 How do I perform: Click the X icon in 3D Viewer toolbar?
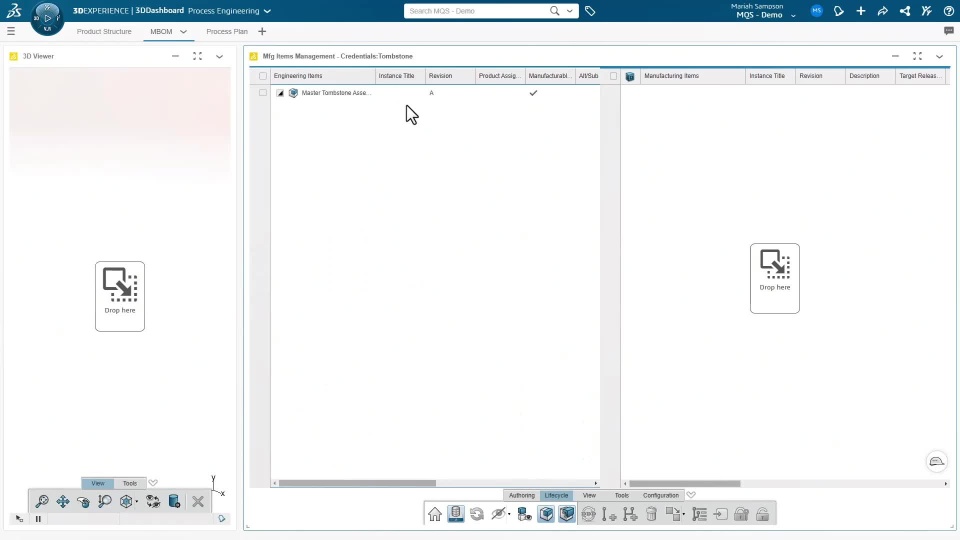198,501
